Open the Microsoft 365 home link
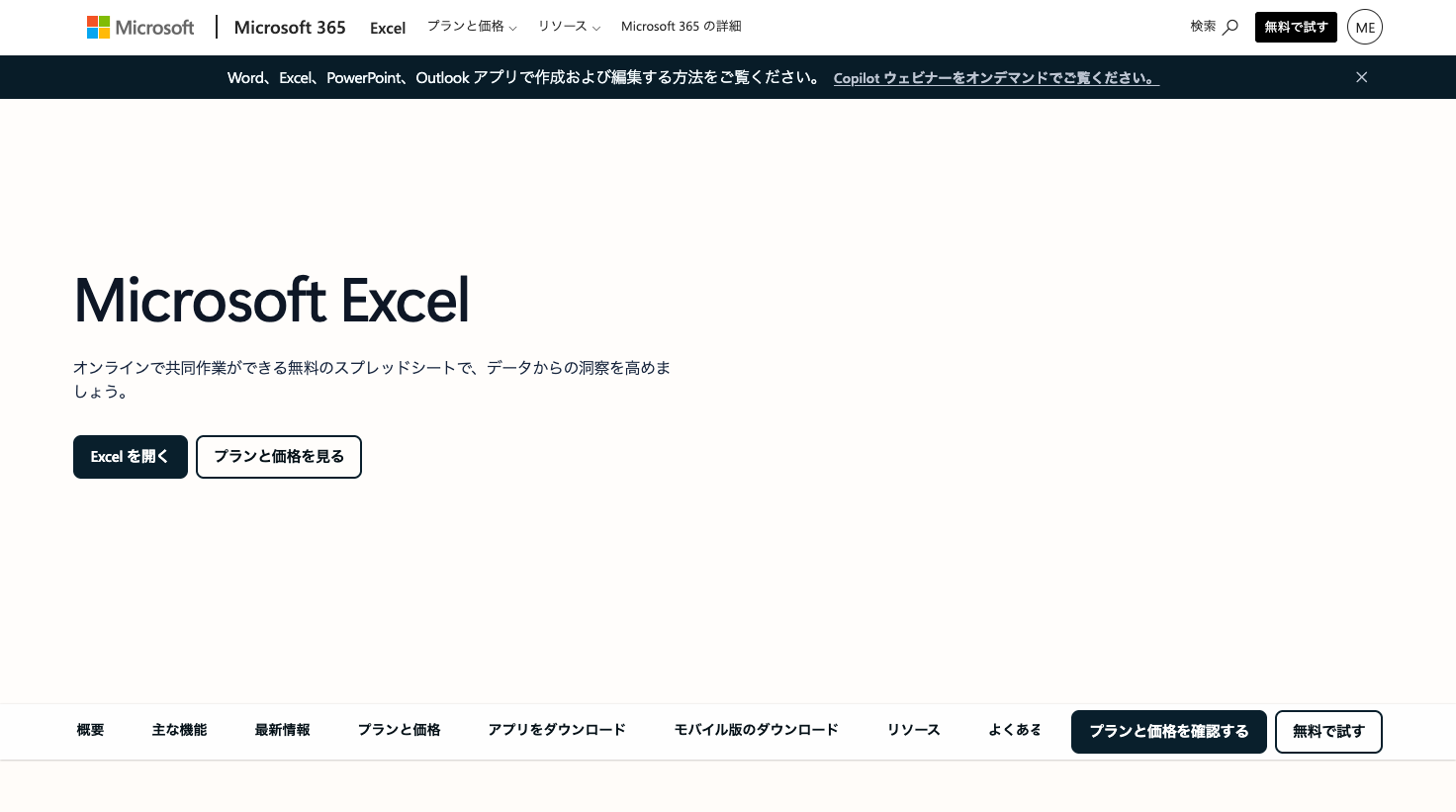The image size is (1456, 812). click(290, 28)
